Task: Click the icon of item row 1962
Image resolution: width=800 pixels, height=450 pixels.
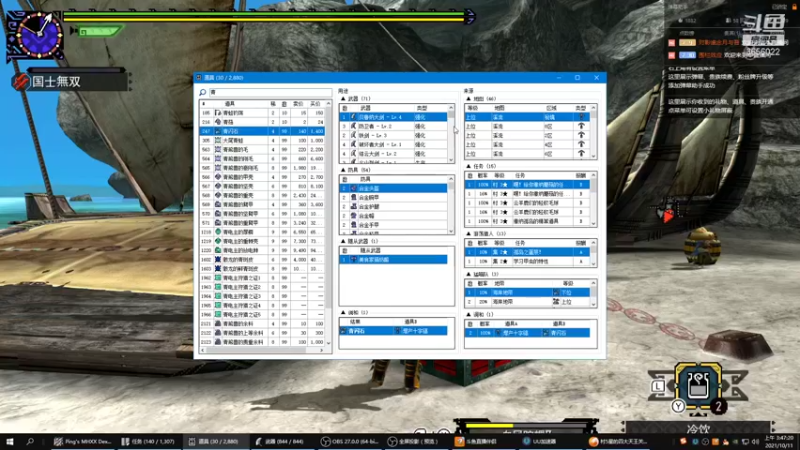Action: pyautogui.click(x=218, y=278)
